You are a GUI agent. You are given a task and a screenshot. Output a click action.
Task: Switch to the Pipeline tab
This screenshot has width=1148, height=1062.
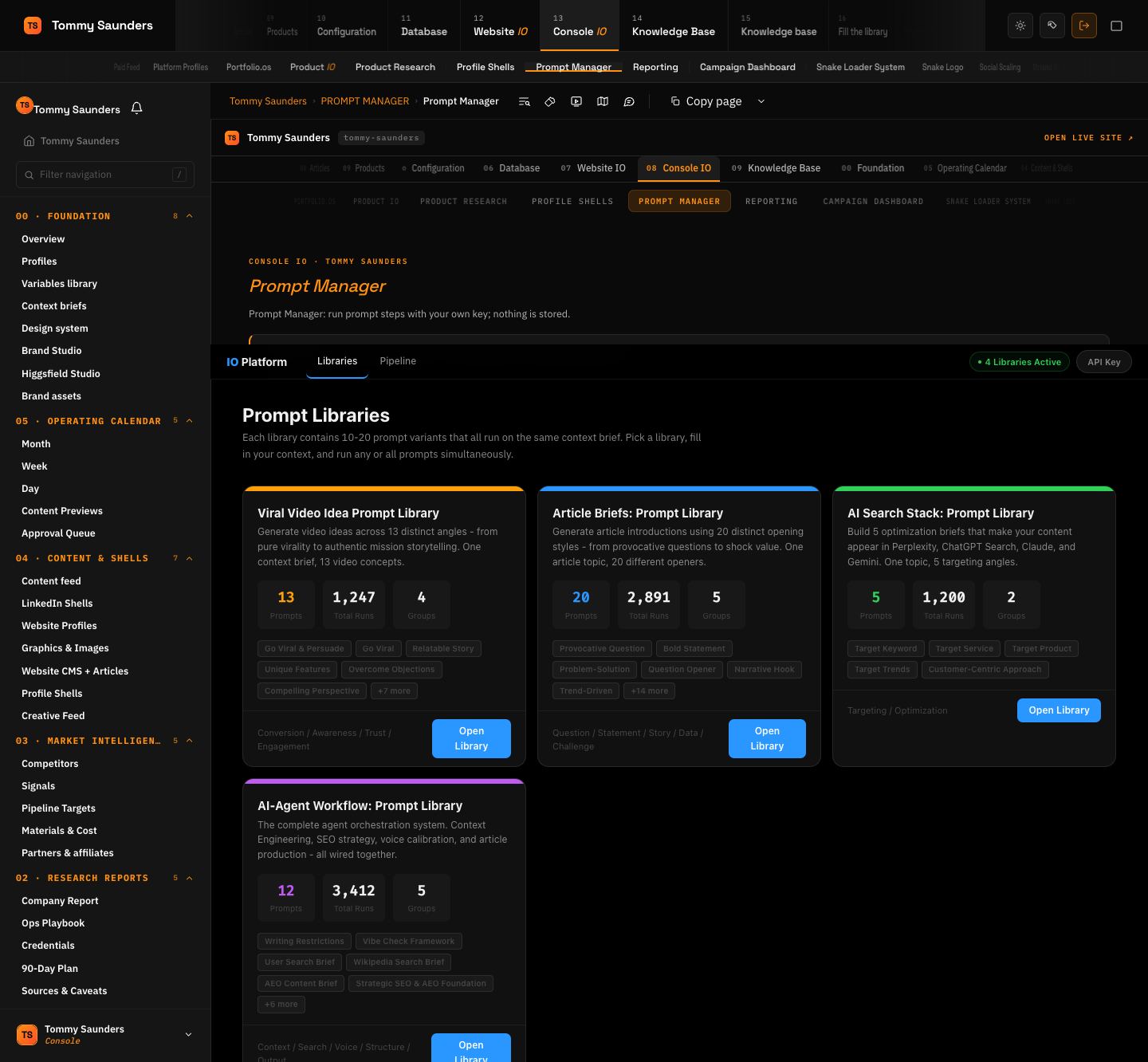398,361
